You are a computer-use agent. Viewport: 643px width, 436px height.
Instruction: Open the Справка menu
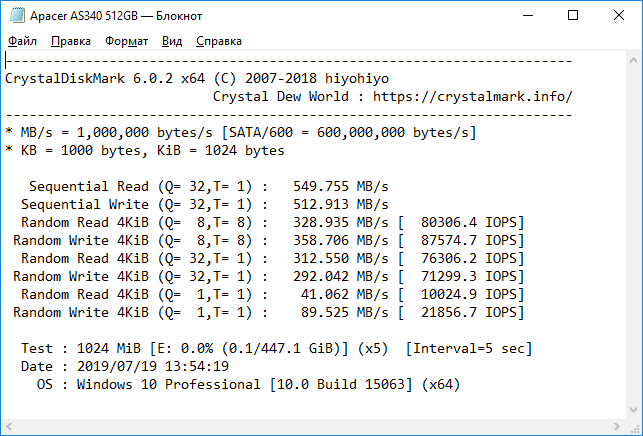click(x=219, y=41)
